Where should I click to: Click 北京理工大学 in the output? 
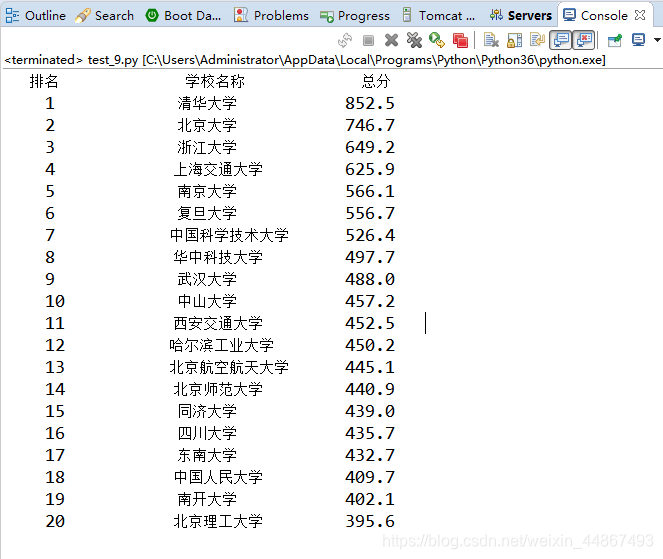(x=218, y=521)
